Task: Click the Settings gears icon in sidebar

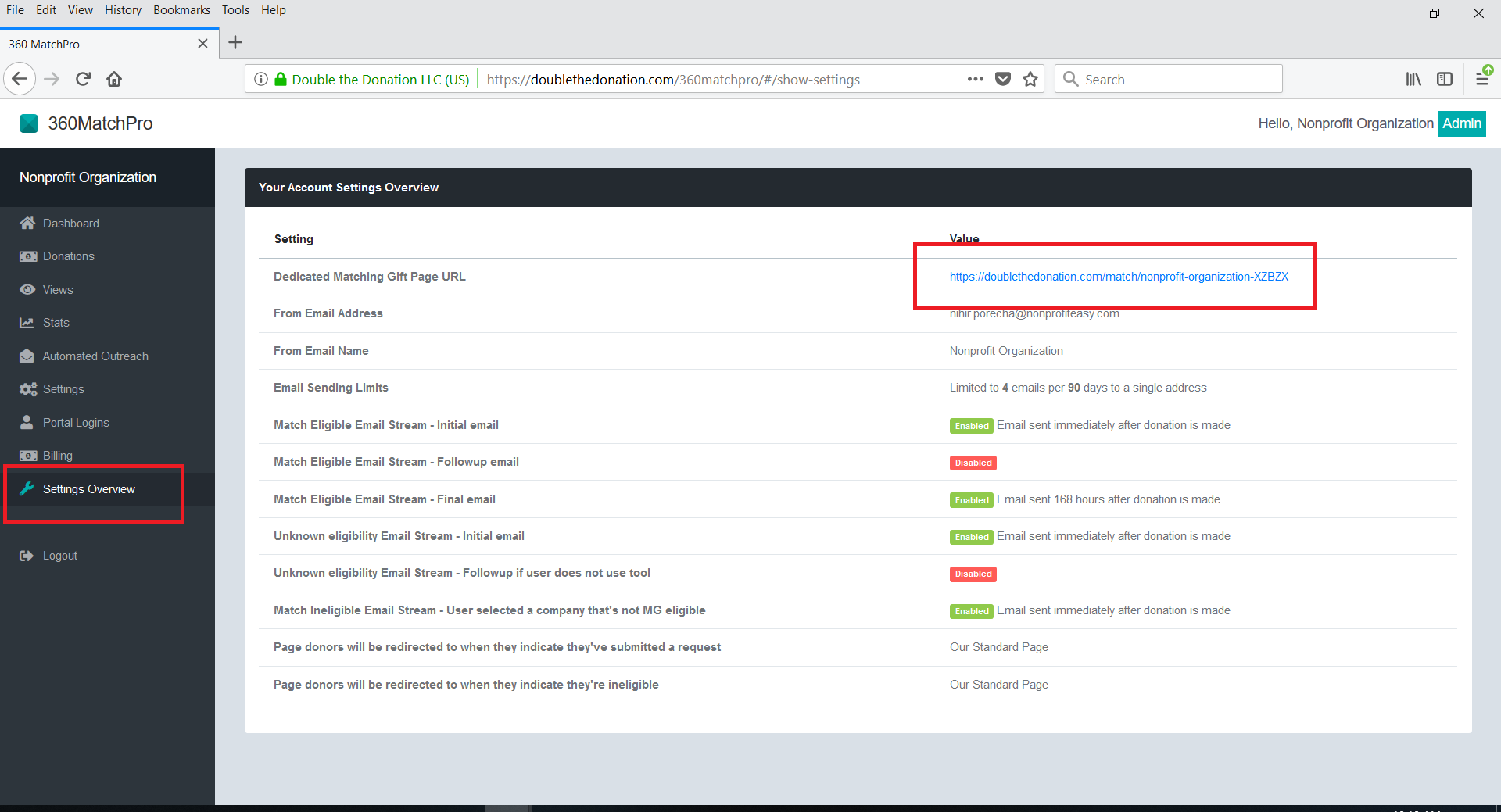Action: click(28, 389)
